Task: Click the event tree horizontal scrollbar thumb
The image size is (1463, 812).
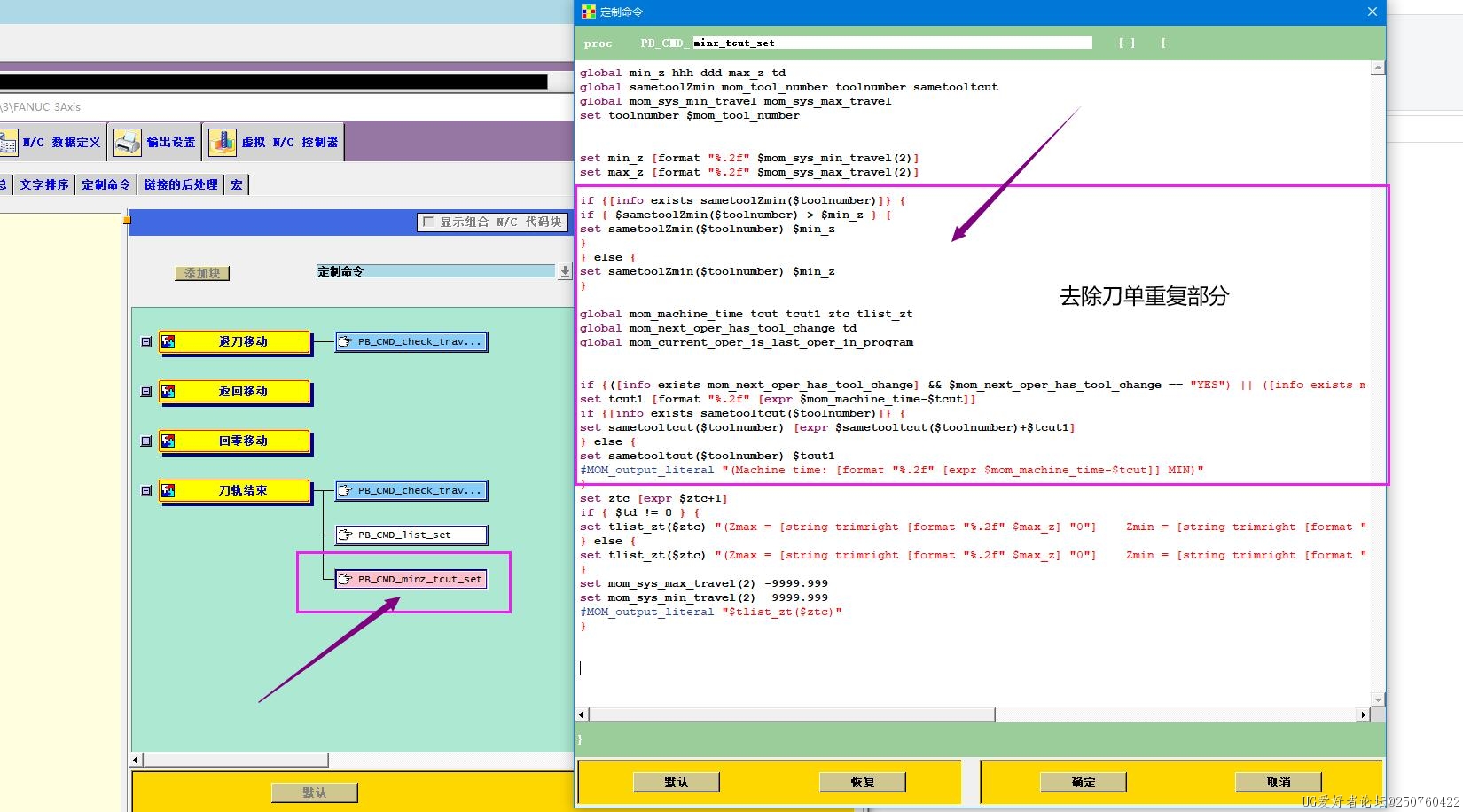Action: [235, 760]
